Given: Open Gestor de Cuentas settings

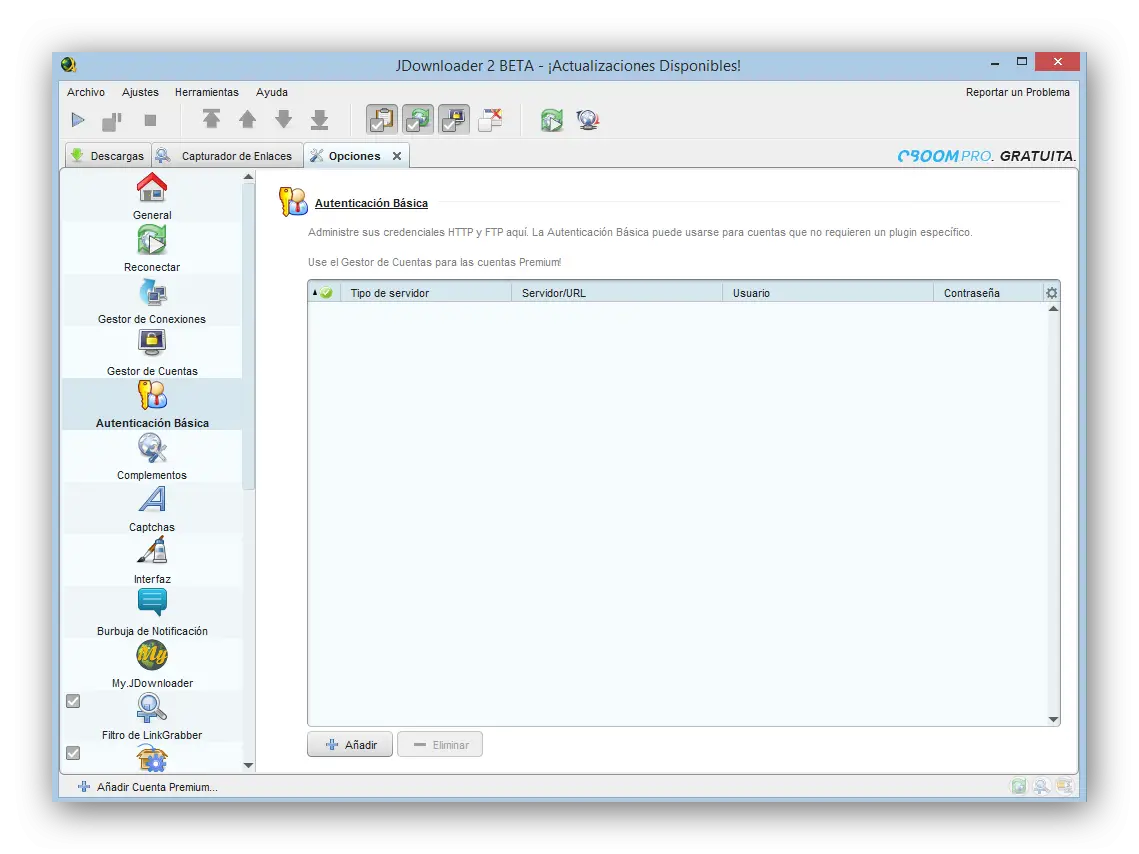Looking at the screenshot, I should (x=152, y=352).
